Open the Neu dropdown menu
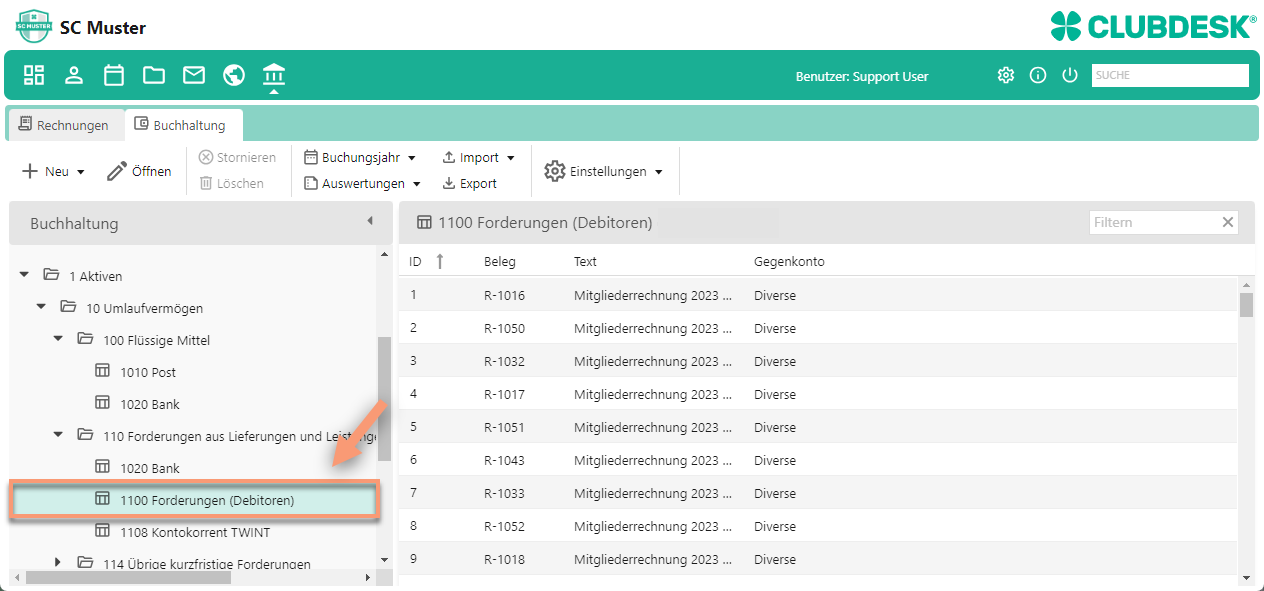Screen dimensions: 1264x591 54,171
